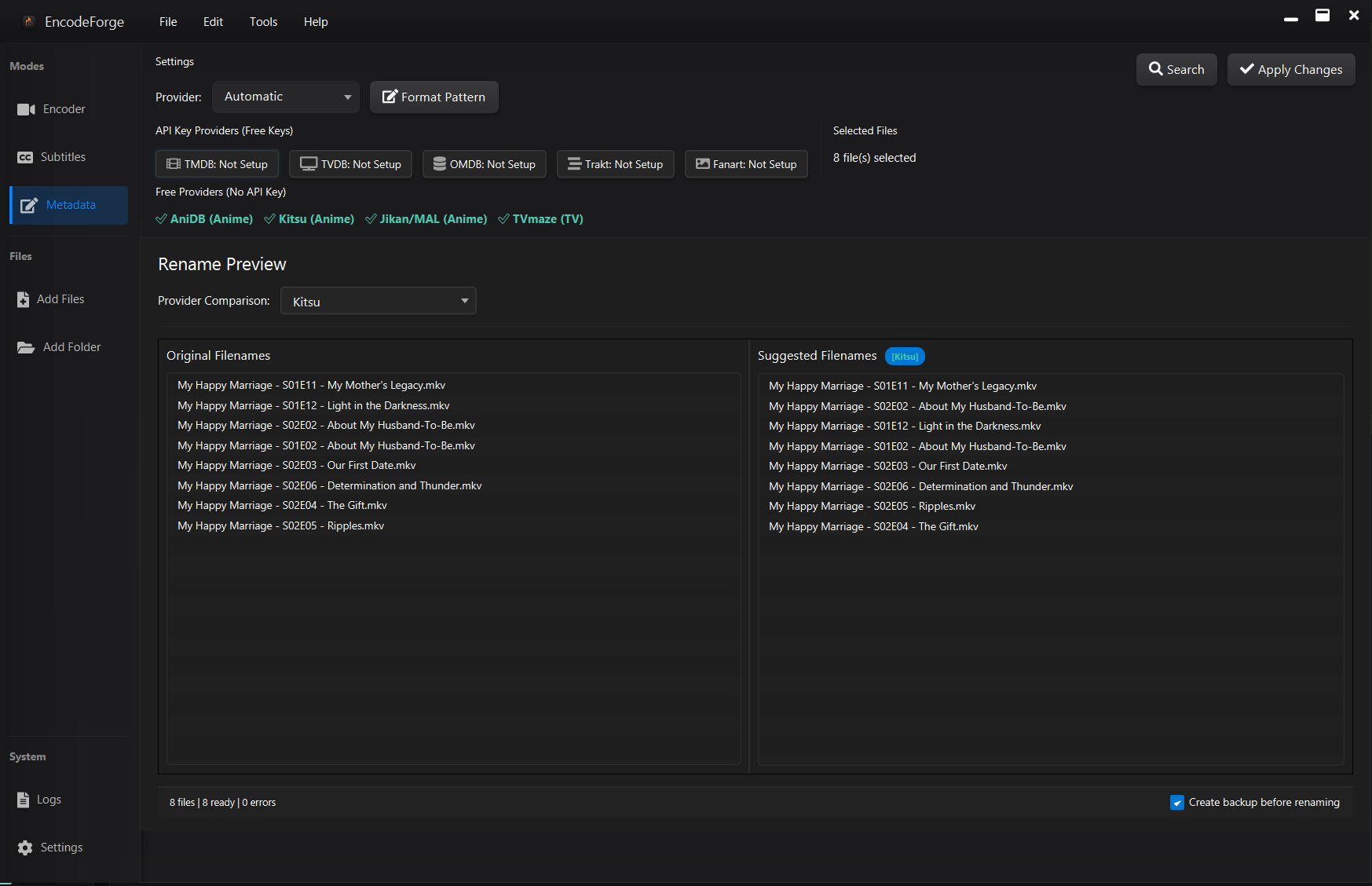This screenshot has height=886, width=1372.
Task: Open the Logs page icon
Action: 24,800
